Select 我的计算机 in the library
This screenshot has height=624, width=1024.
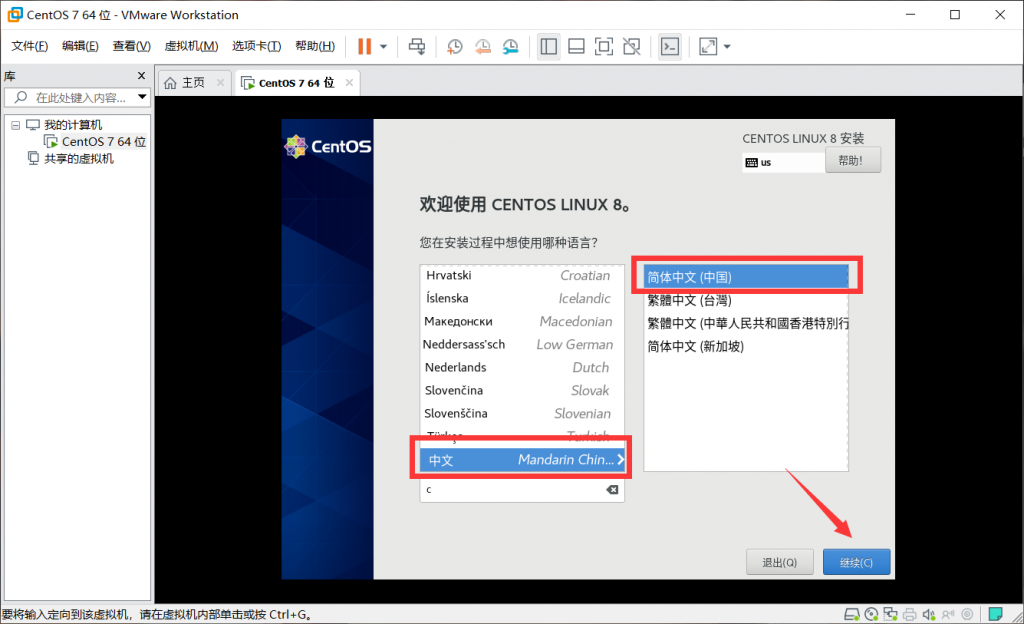coord(72,125)
